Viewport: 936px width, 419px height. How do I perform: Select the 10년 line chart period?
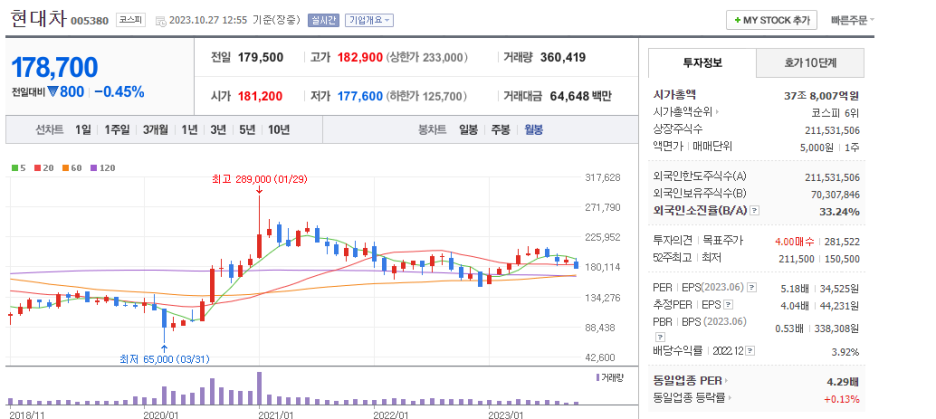(279, 130)
